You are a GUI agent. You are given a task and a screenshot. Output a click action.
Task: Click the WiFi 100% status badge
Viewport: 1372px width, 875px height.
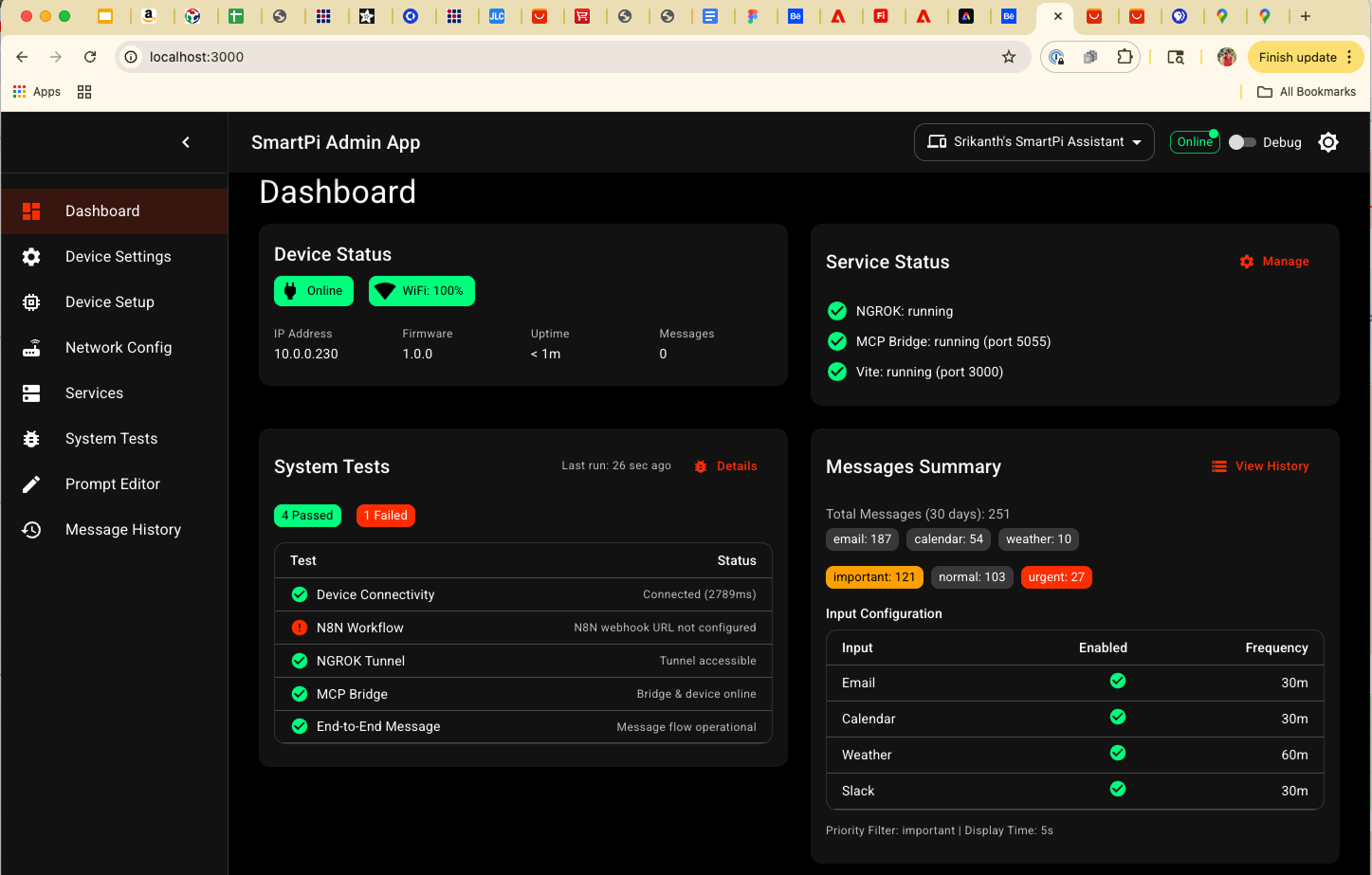coord(421,291)
